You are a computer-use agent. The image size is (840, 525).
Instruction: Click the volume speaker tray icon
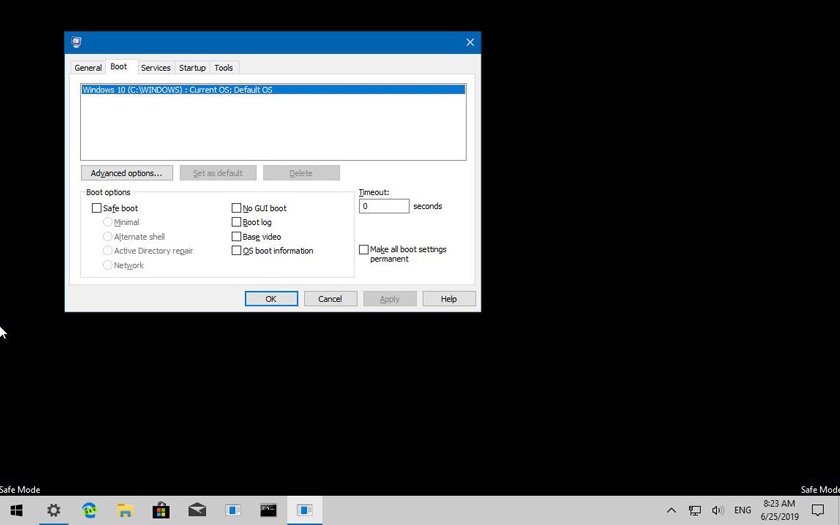[x=717, y=510]
